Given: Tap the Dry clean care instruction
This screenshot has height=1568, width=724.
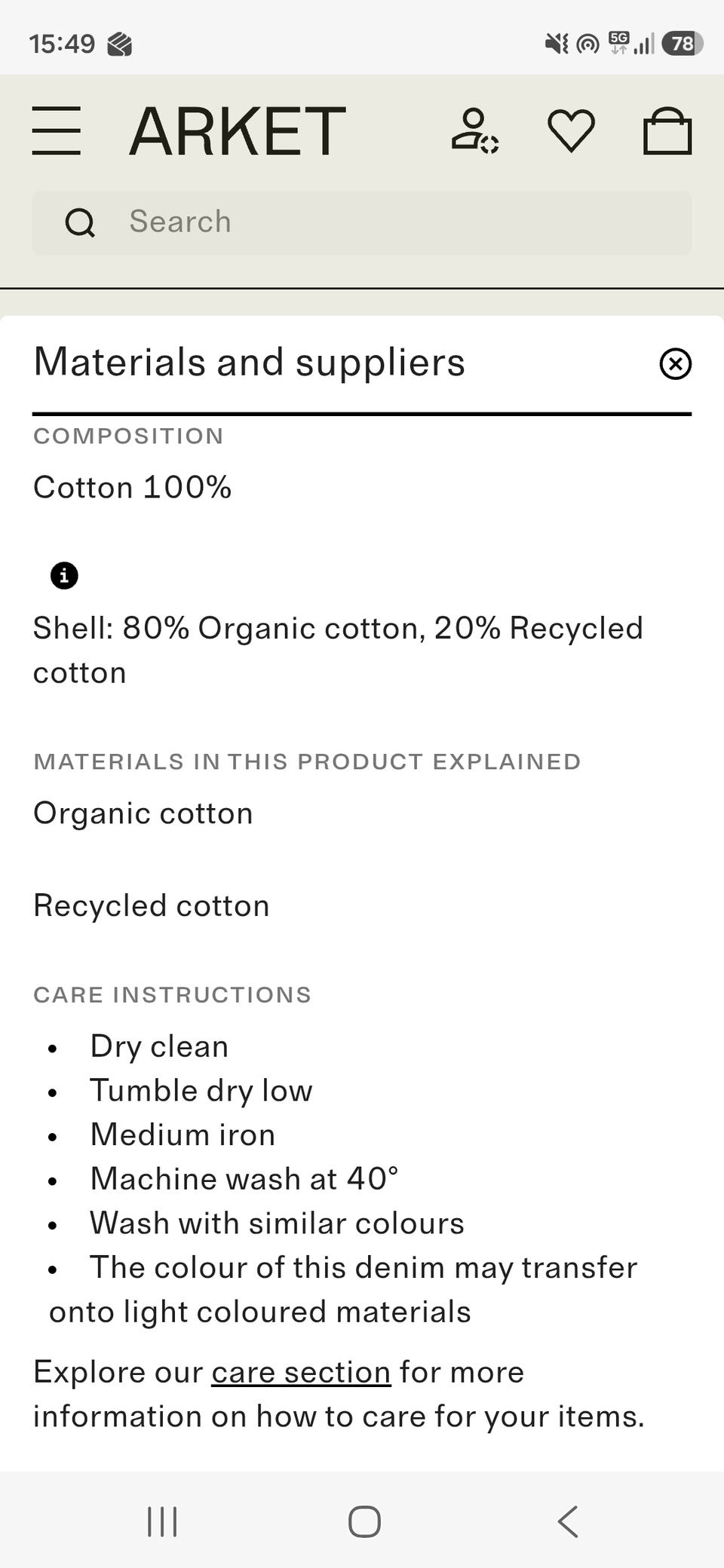Looking at the screenshot, I should click(159, 1046).
